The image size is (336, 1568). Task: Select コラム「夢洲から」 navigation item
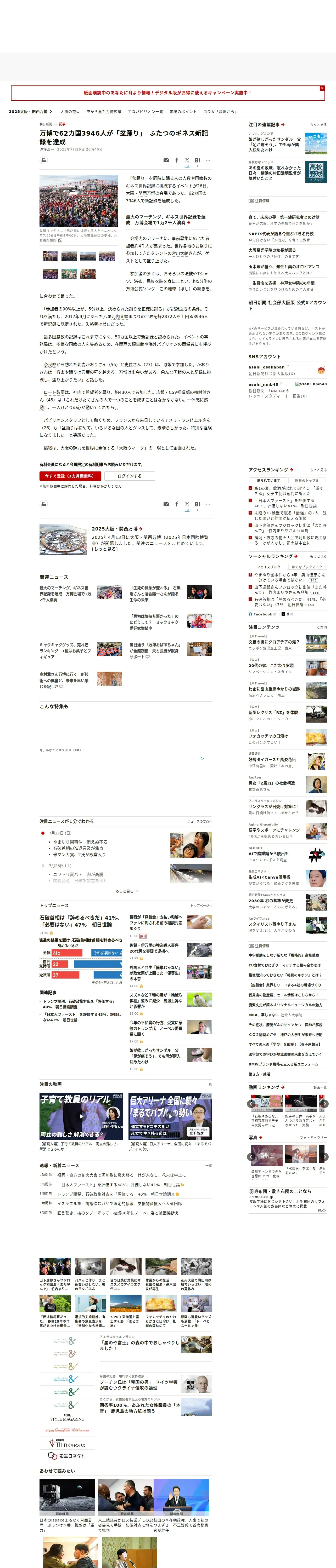[220, 111]
